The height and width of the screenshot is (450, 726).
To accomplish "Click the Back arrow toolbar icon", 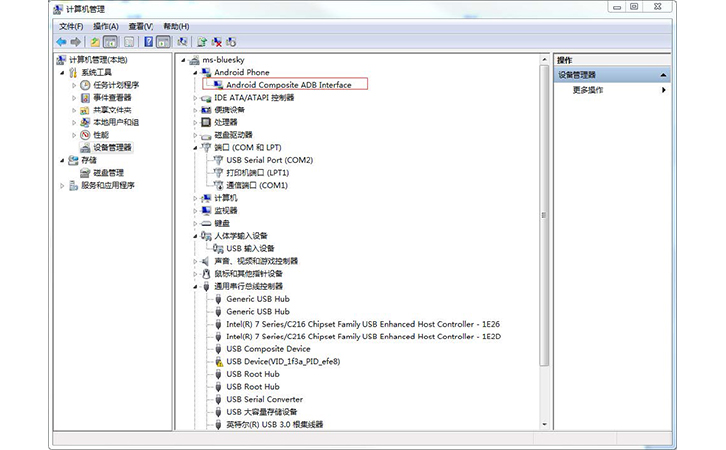I will [61, 42].
